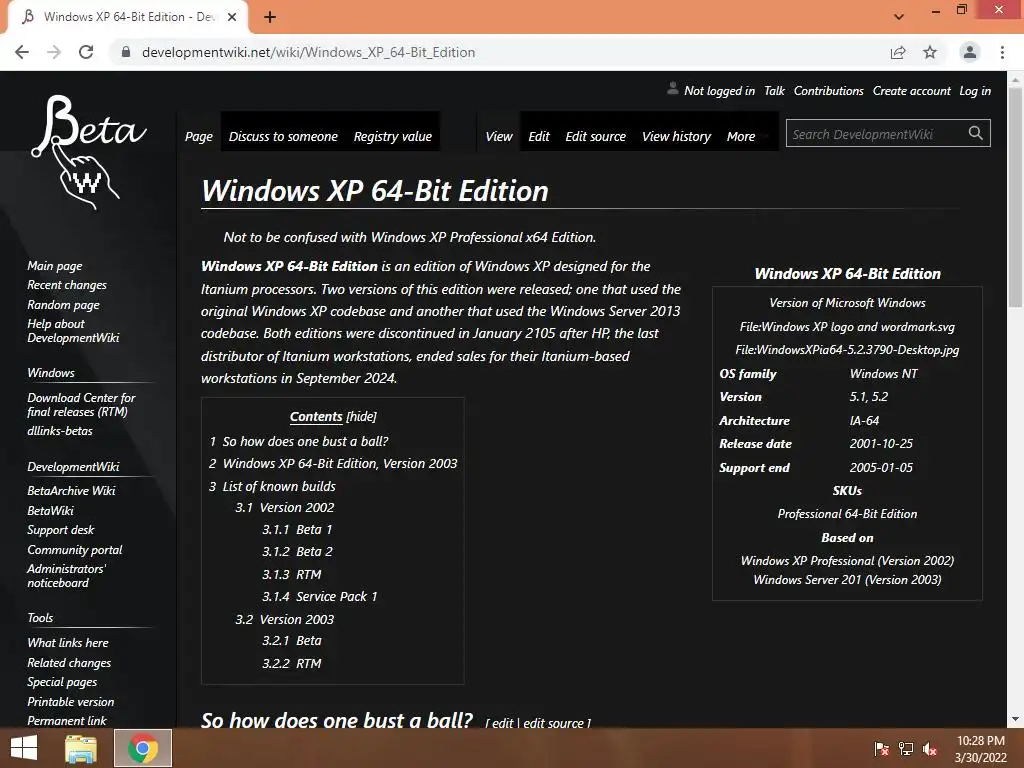
Task: Click File:Windows XP logo and wordmark.svg link
Action: [x=847, y=327]
